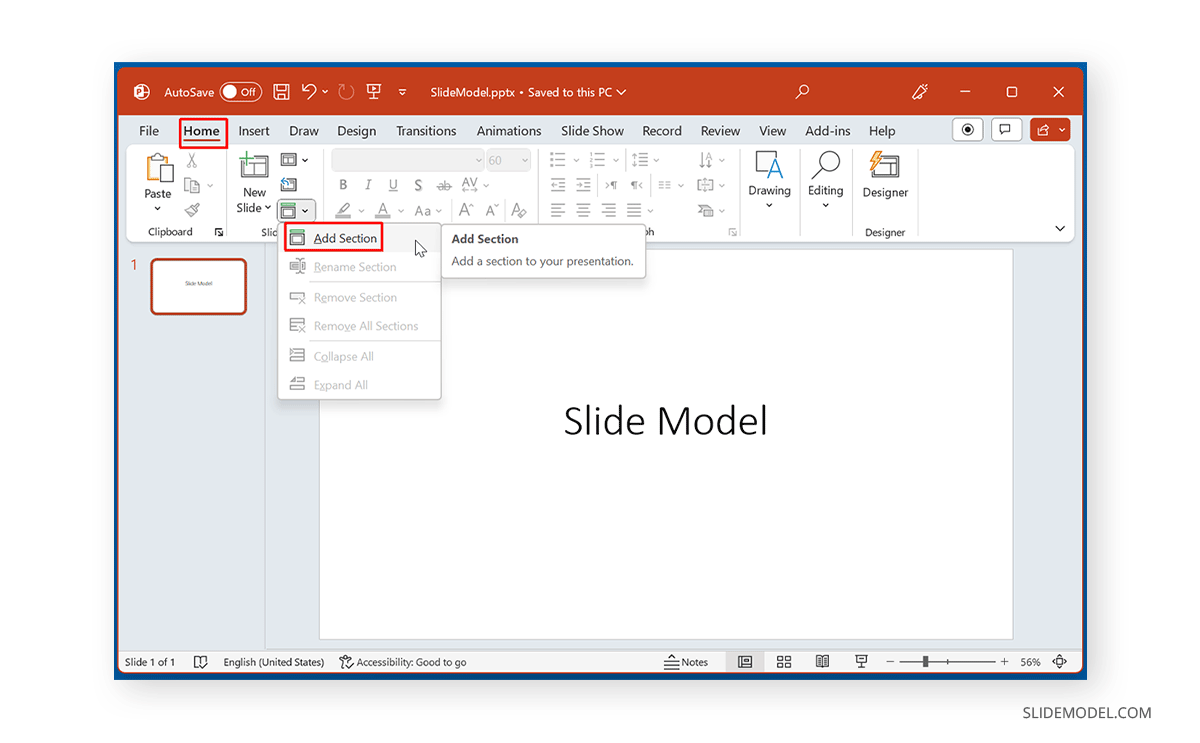Open the Font Color swatch
Screen dimensions: 1200x743
(x=385, y=210)
